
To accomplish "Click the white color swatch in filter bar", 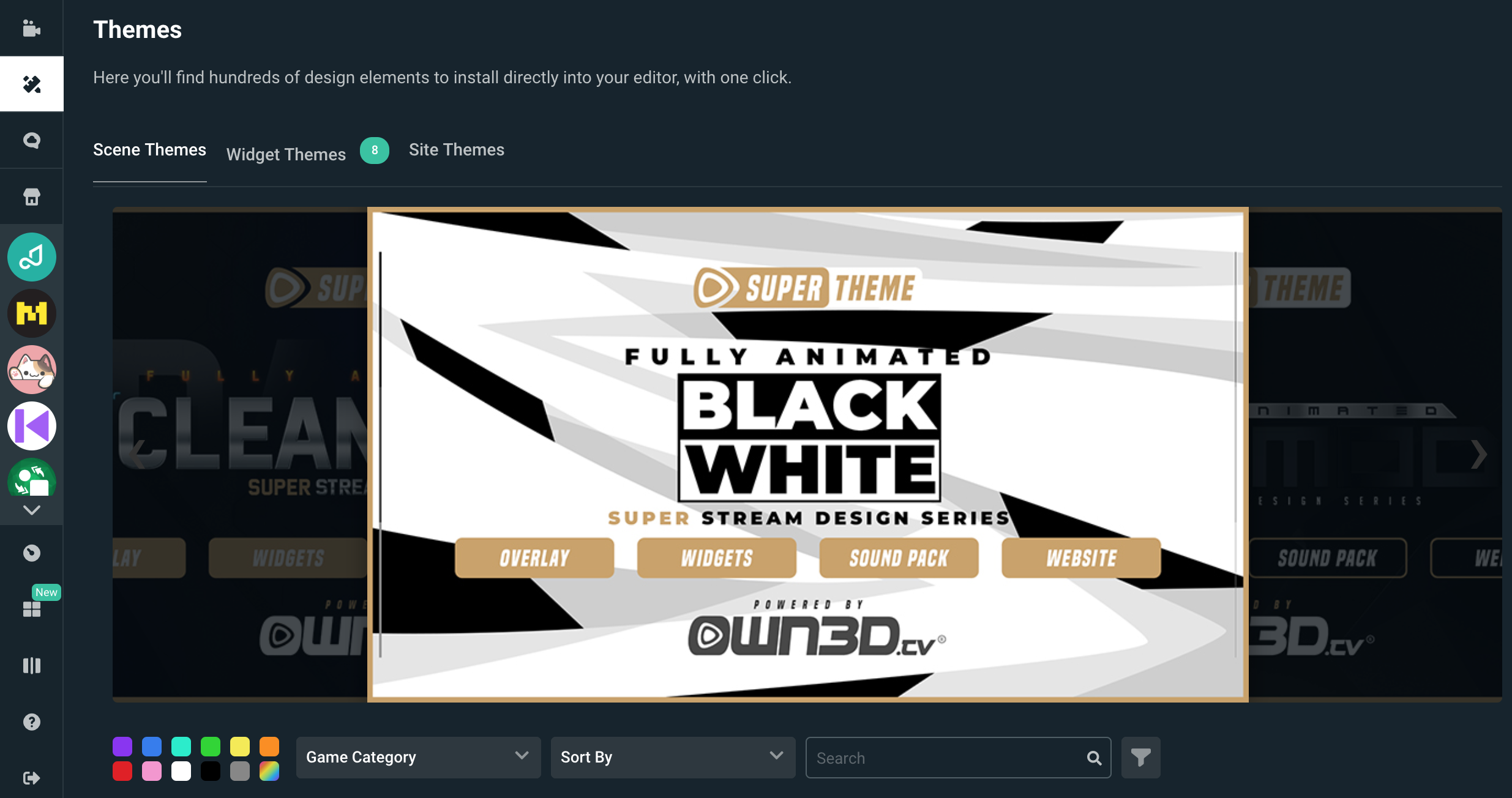I will [x=181, y=771].
